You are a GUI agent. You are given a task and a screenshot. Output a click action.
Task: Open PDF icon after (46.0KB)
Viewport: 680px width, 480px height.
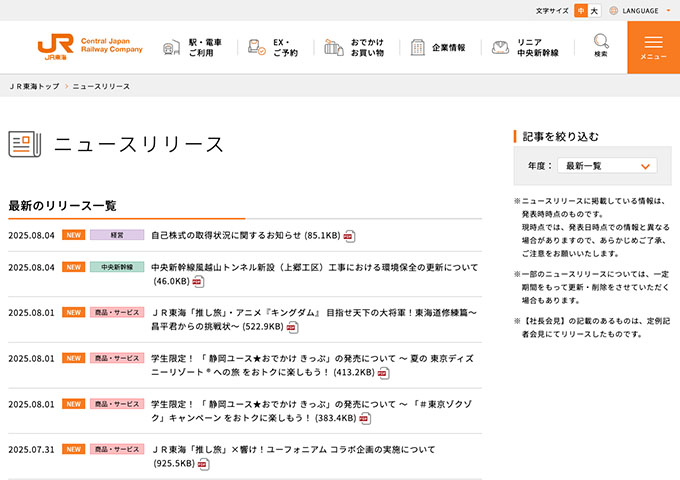[198, 282]
